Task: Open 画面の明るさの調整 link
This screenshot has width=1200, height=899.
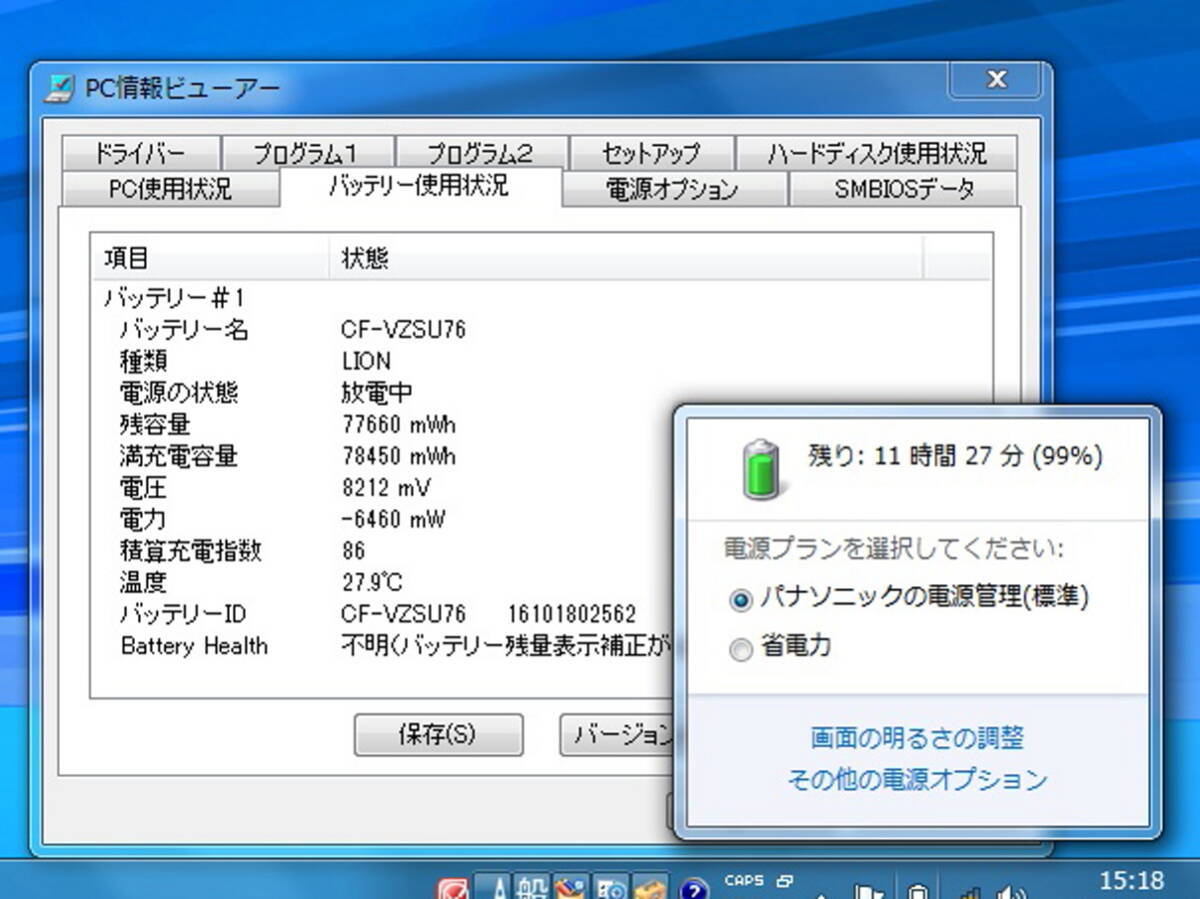Action: click(x=917, y=739)
